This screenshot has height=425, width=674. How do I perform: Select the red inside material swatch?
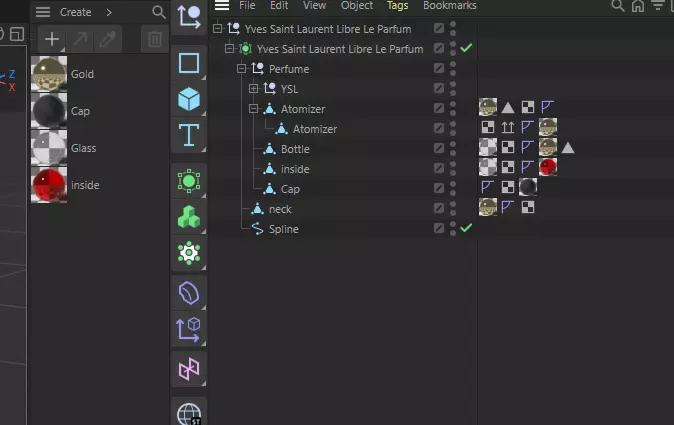[49, 185]
